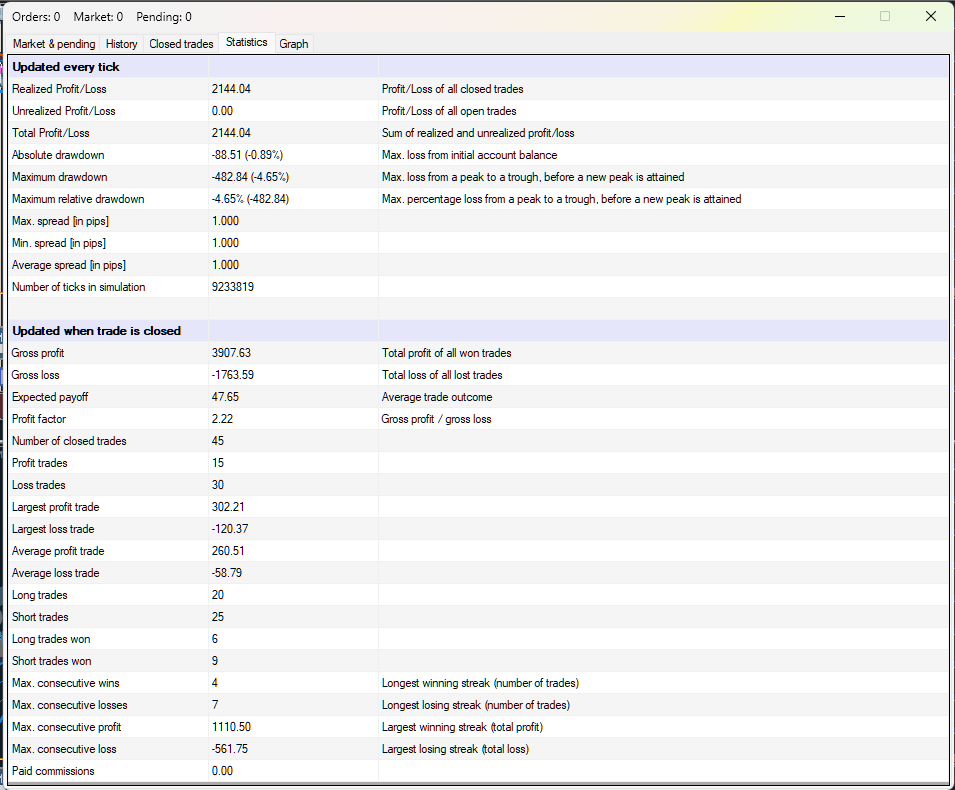Click the Gross profit value 3907.63

(231, 353)
